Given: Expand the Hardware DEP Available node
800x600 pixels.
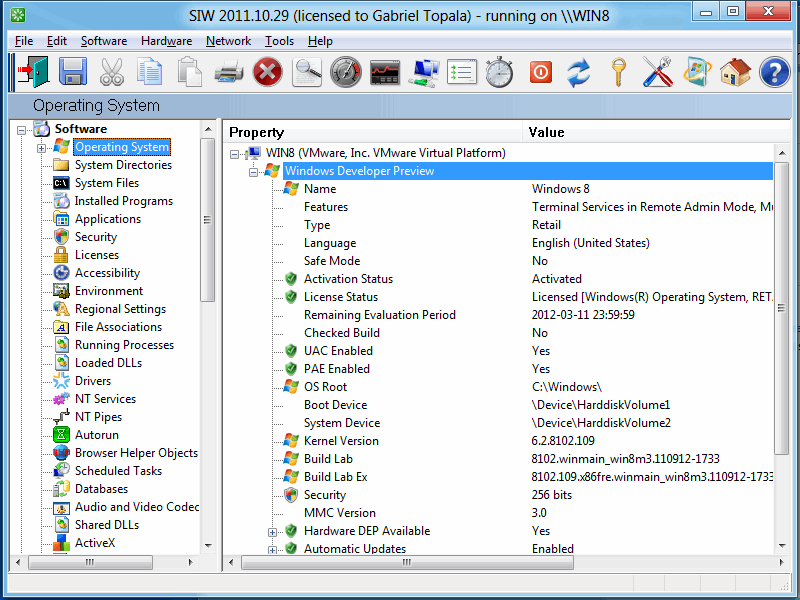Looking at the screenshot, I should 273,531.
